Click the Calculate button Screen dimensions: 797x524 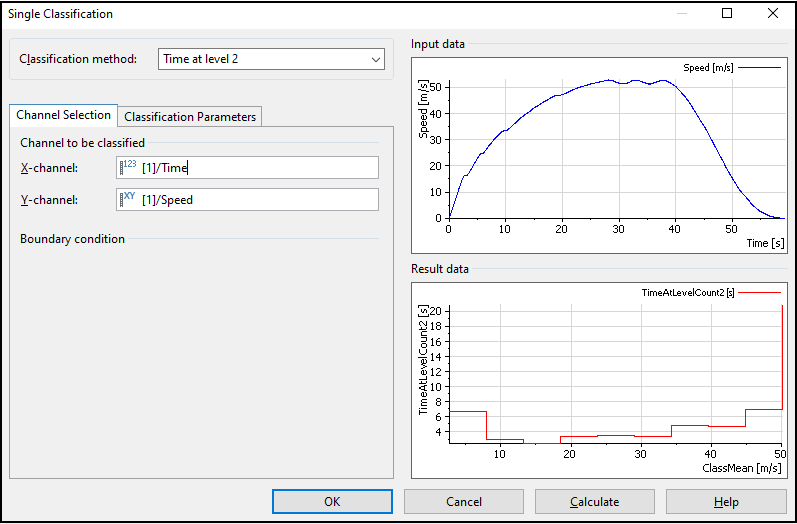tap(594, 502)
